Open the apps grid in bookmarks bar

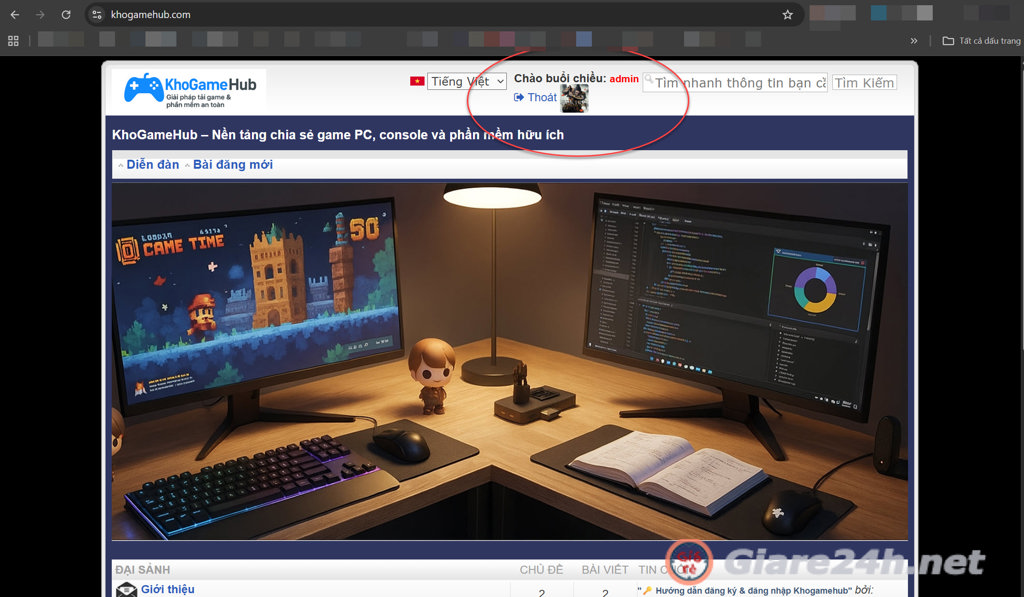(x=14, y=41)
